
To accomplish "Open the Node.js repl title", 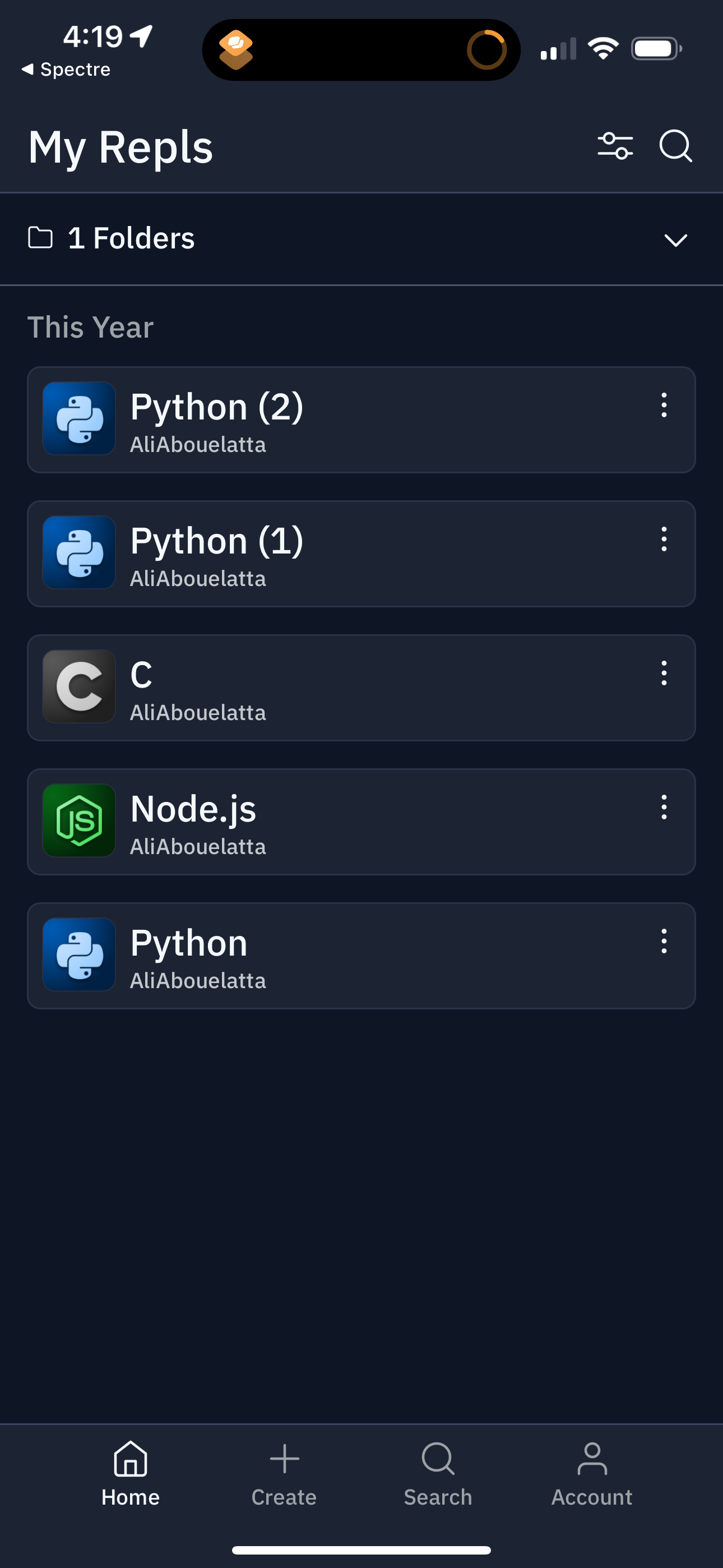I will point(193,809).
